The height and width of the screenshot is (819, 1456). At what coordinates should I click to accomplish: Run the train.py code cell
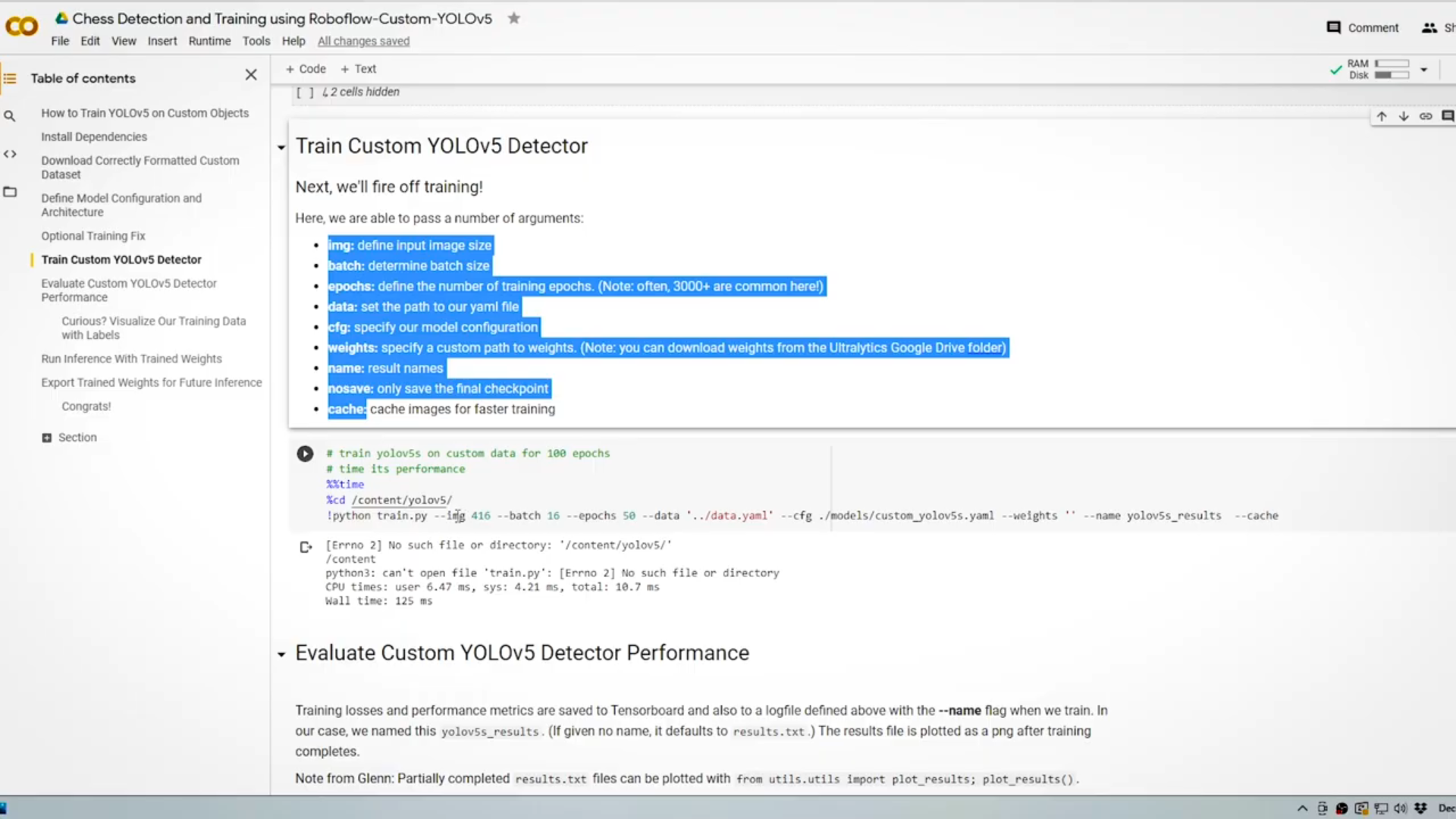point(305,453)
